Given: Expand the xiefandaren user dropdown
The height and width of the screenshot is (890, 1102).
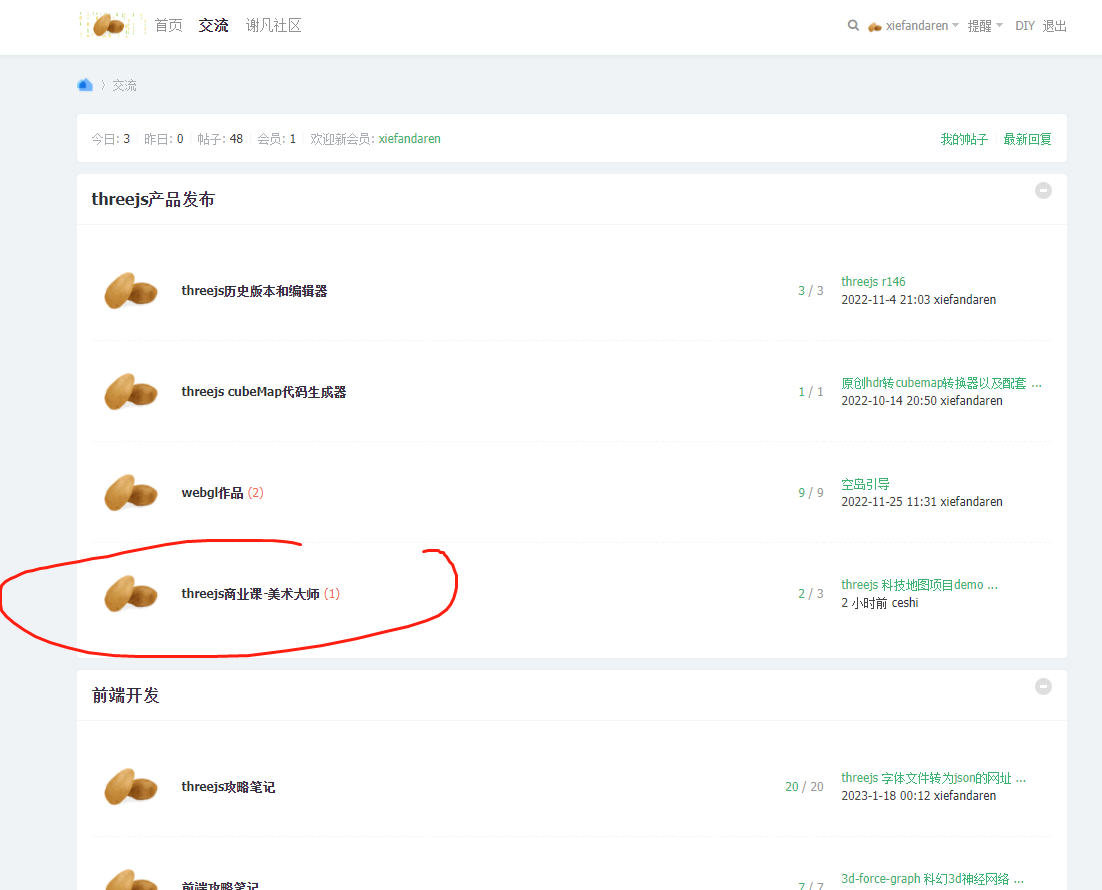Looking at the screenshot, I should [955, 25].
